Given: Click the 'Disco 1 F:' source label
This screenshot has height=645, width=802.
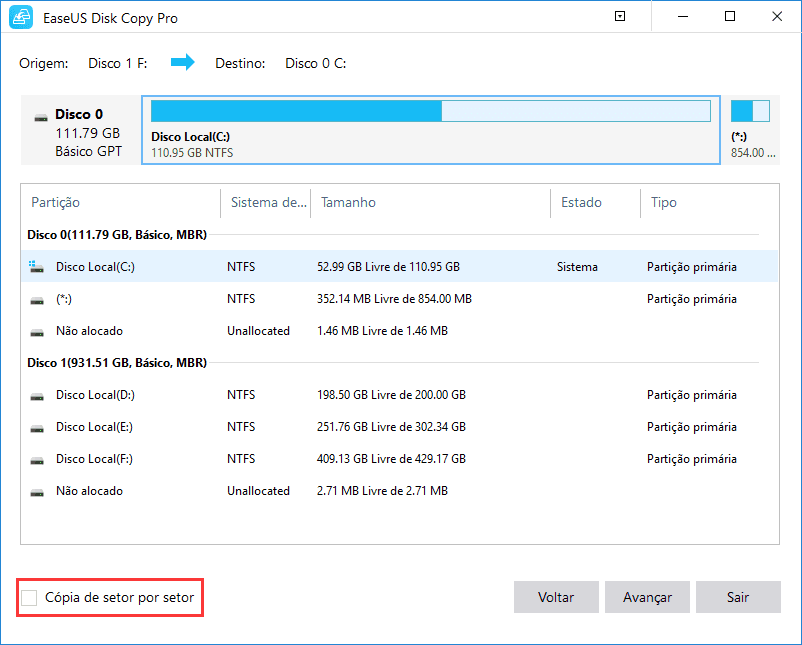Looking at the screenshot, I should 118,63.
